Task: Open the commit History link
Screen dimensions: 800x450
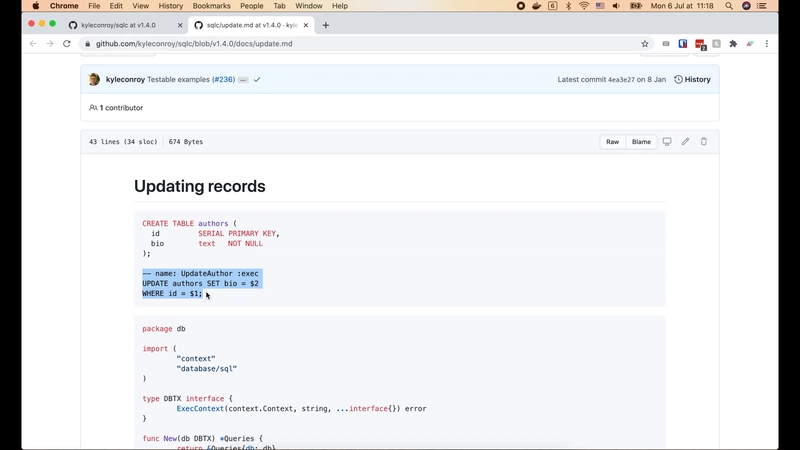Action: pos(692,79)
